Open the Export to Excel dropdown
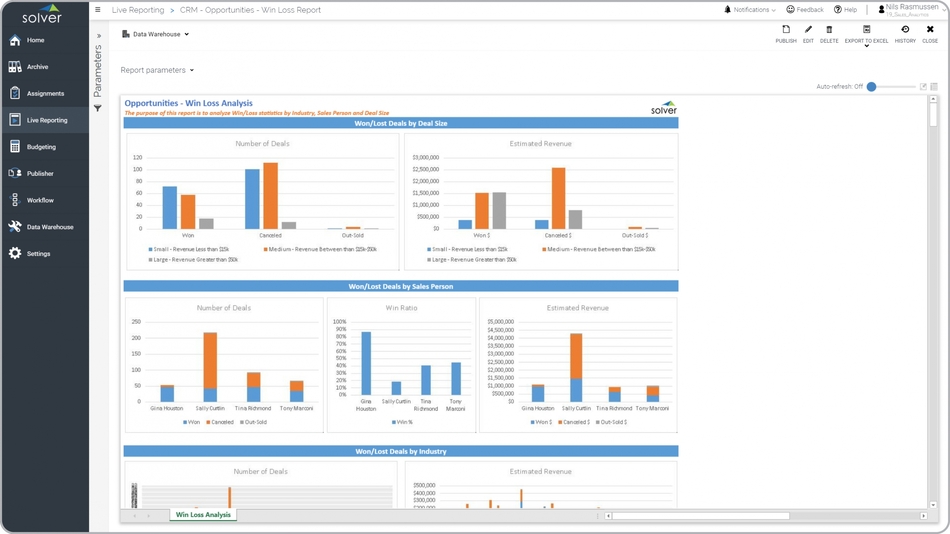This screenshot has width=950, height=534. pos(866,35)
